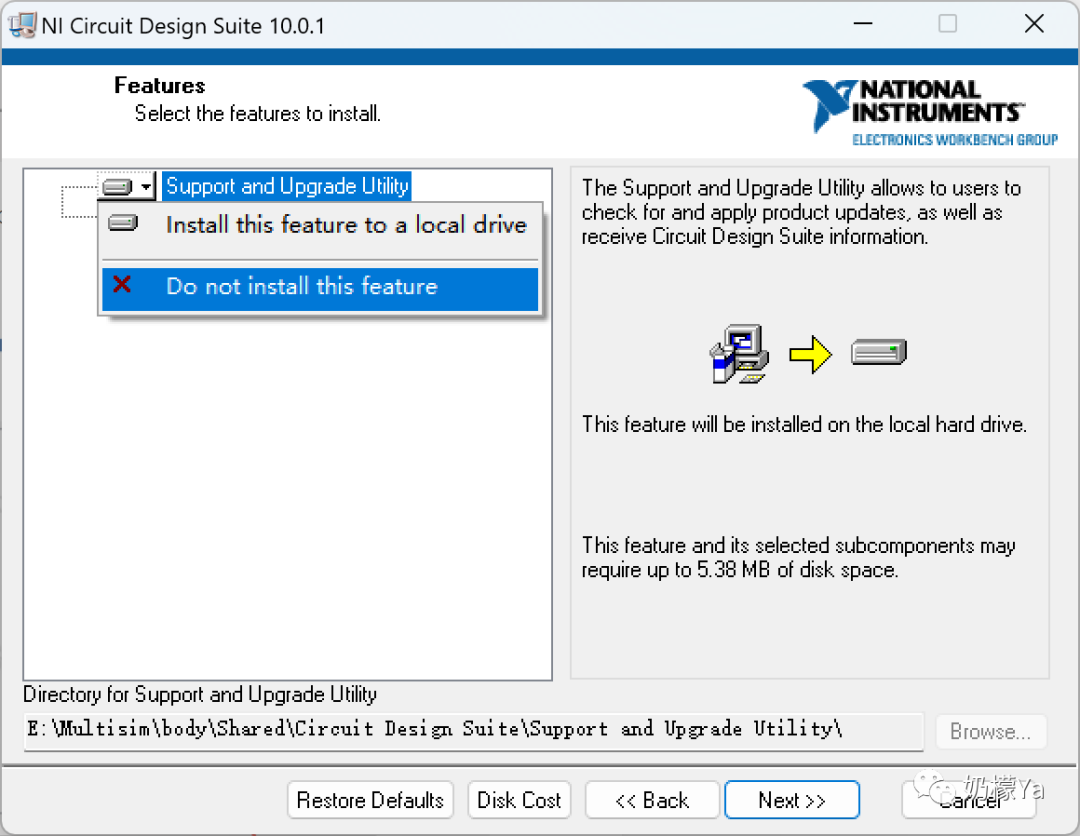Click the red X do-not-install icon
This screenshot has height=836, width=1080.
[122, 284]
